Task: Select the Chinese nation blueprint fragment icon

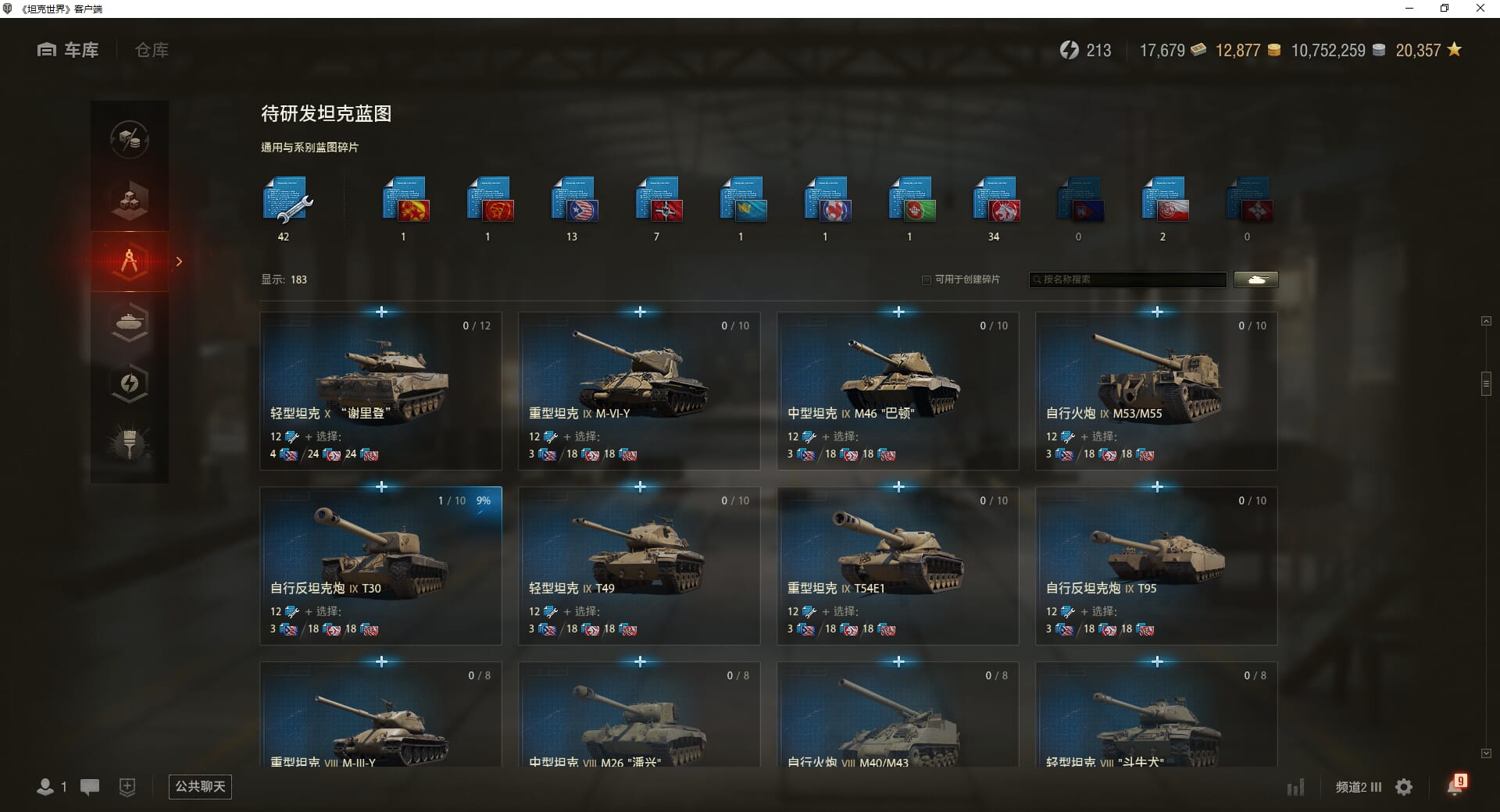Action: point(491,201)
